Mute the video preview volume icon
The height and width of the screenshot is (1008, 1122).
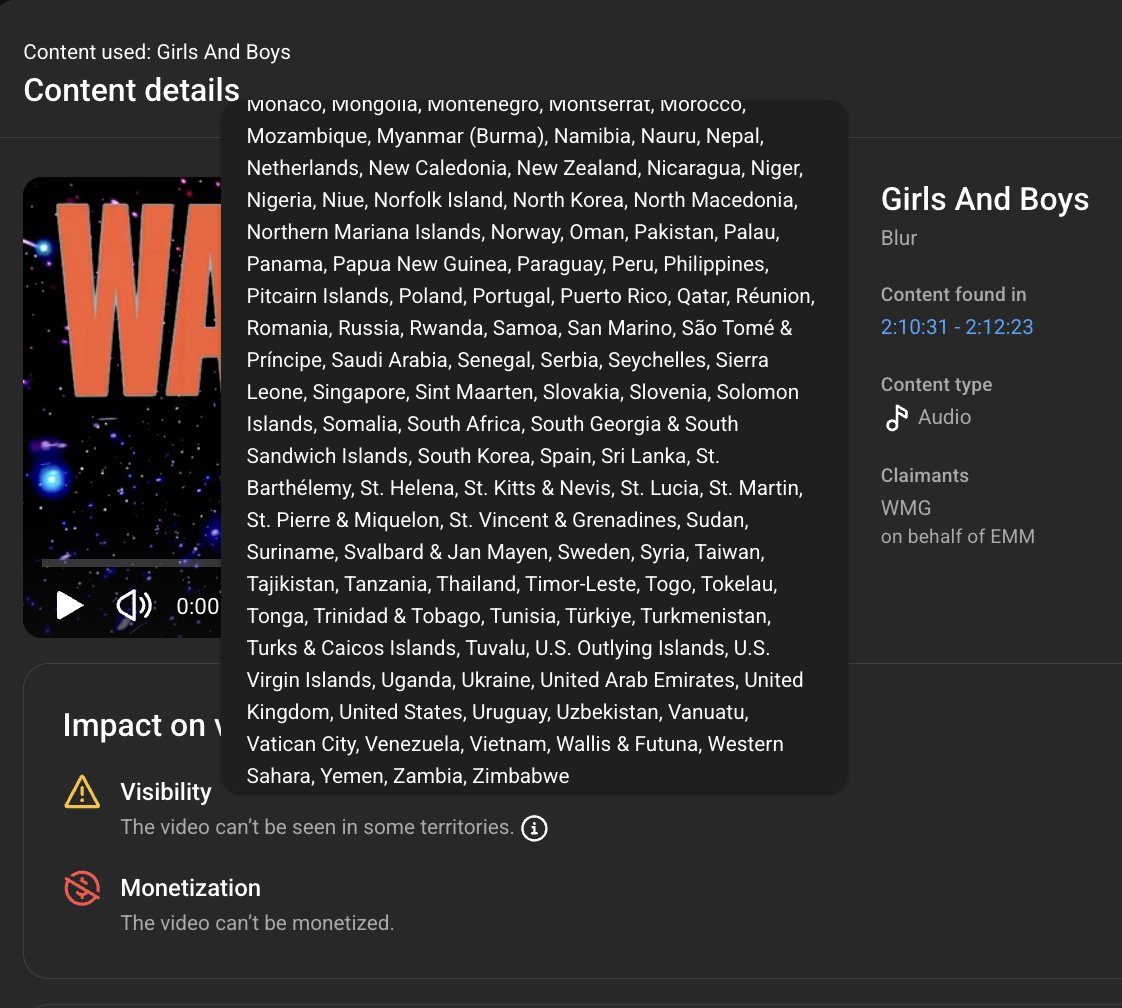134,605
